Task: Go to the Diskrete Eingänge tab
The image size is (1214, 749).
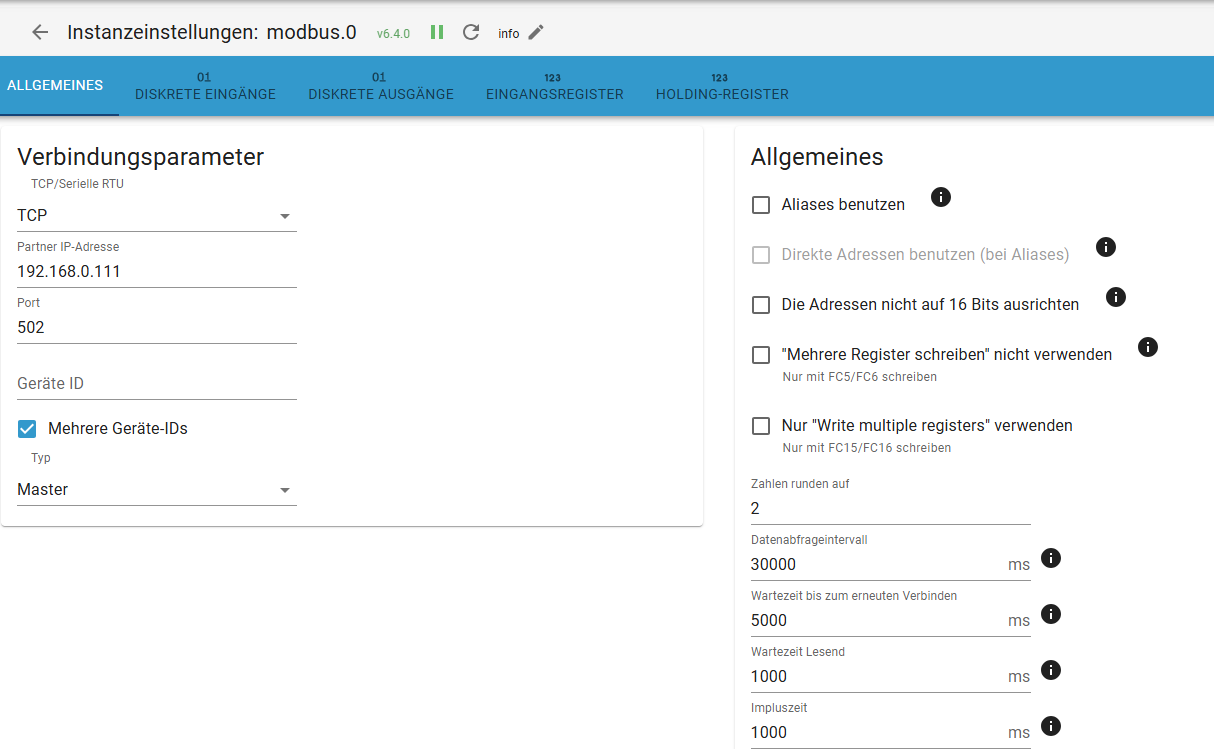Action: 205,87
